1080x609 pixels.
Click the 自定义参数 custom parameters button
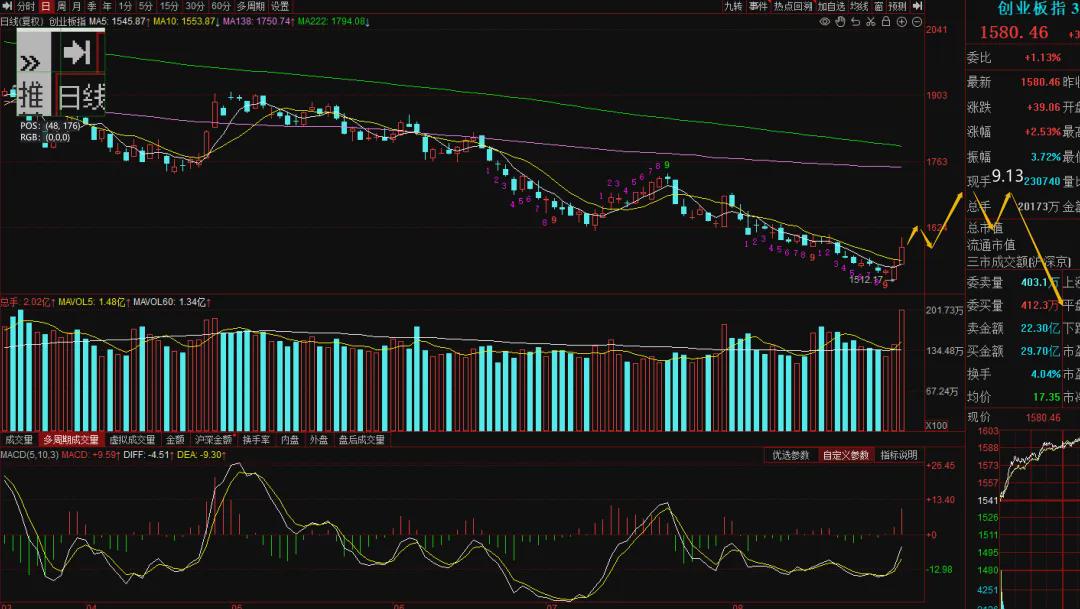click(x=846, y=455)
